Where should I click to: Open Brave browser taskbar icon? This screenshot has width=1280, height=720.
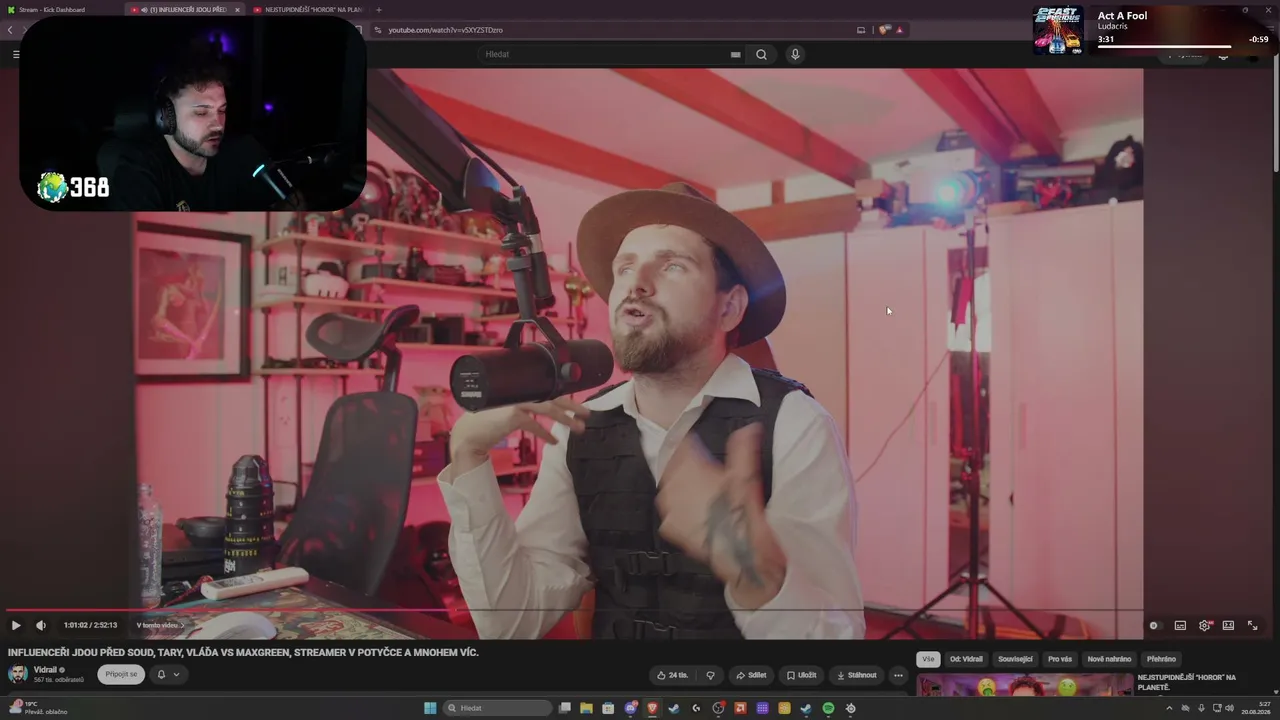pyautogui.click(x=653, y=708)
